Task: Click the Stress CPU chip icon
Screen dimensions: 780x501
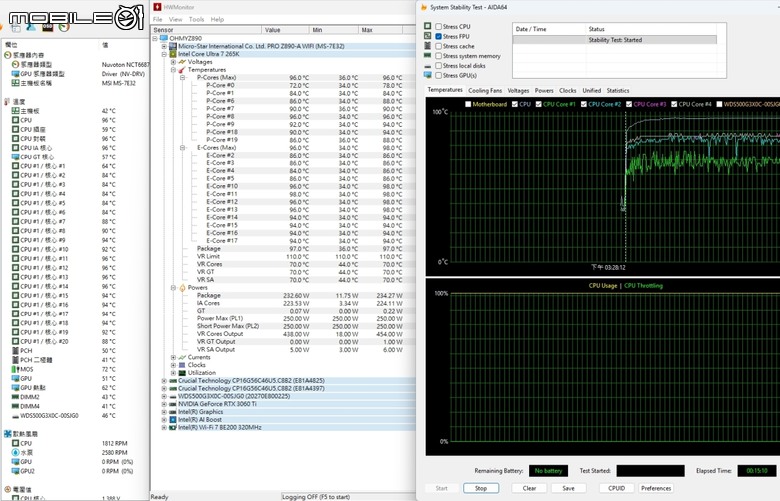Action: tap(427, 26)
